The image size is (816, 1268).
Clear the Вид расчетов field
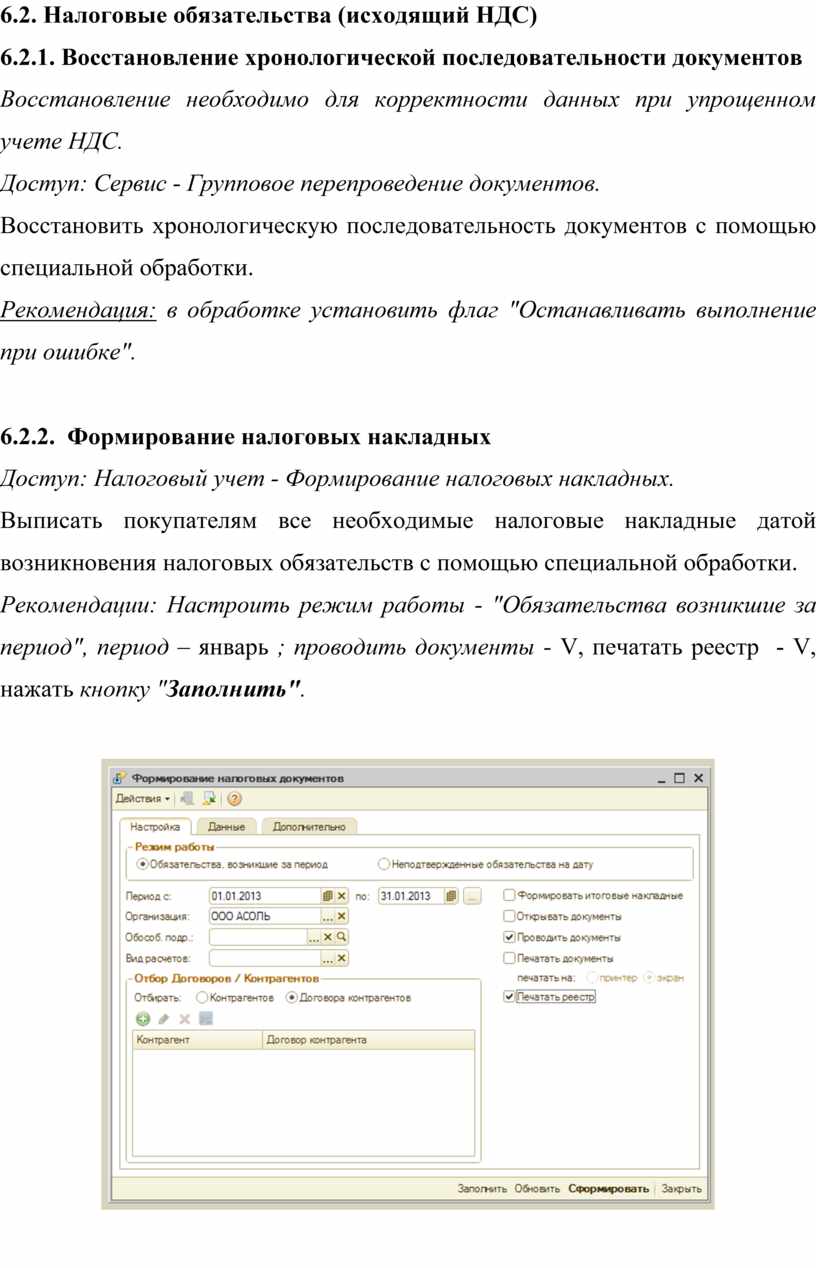[x=341, y=958]
